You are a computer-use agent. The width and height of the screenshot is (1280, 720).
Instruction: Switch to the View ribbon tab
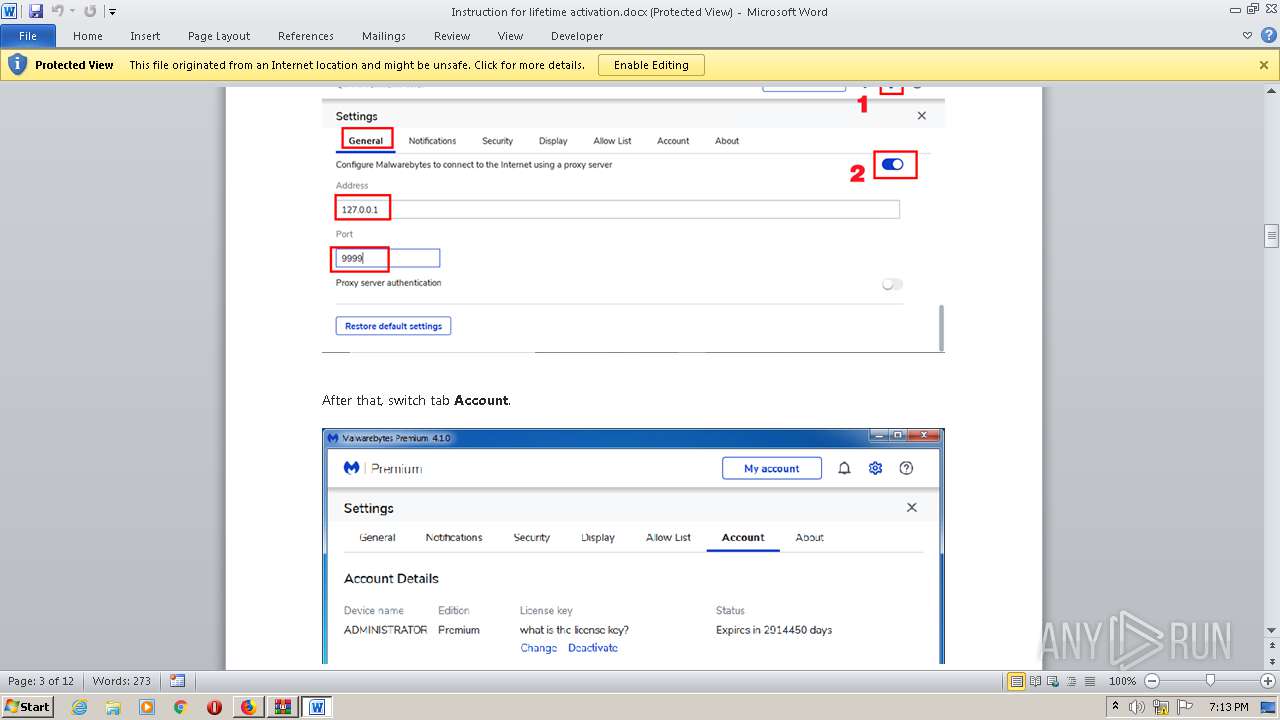510,36
